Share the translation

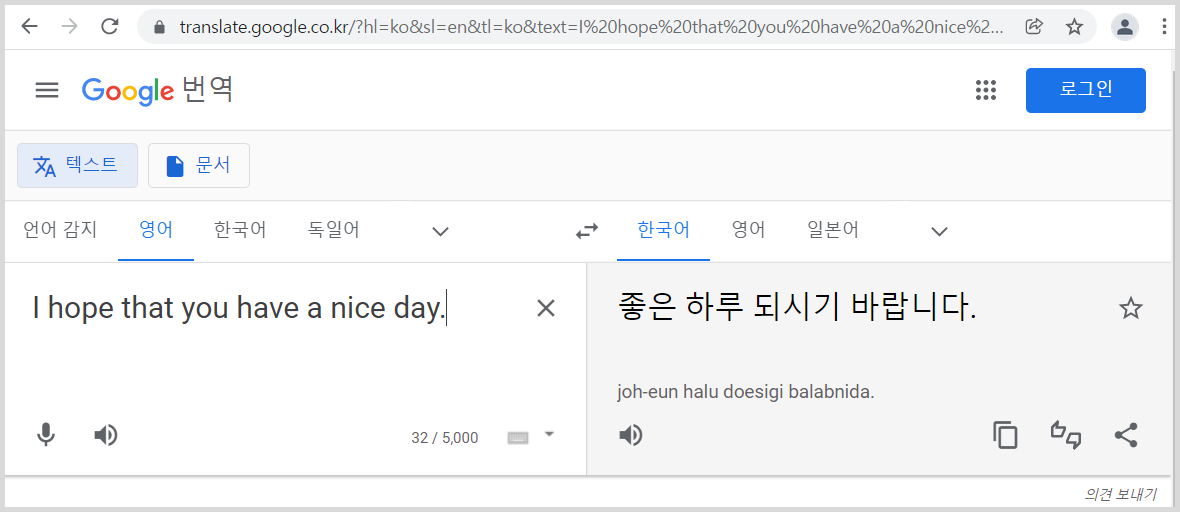pyautogui.click(x=1126, y=435)
